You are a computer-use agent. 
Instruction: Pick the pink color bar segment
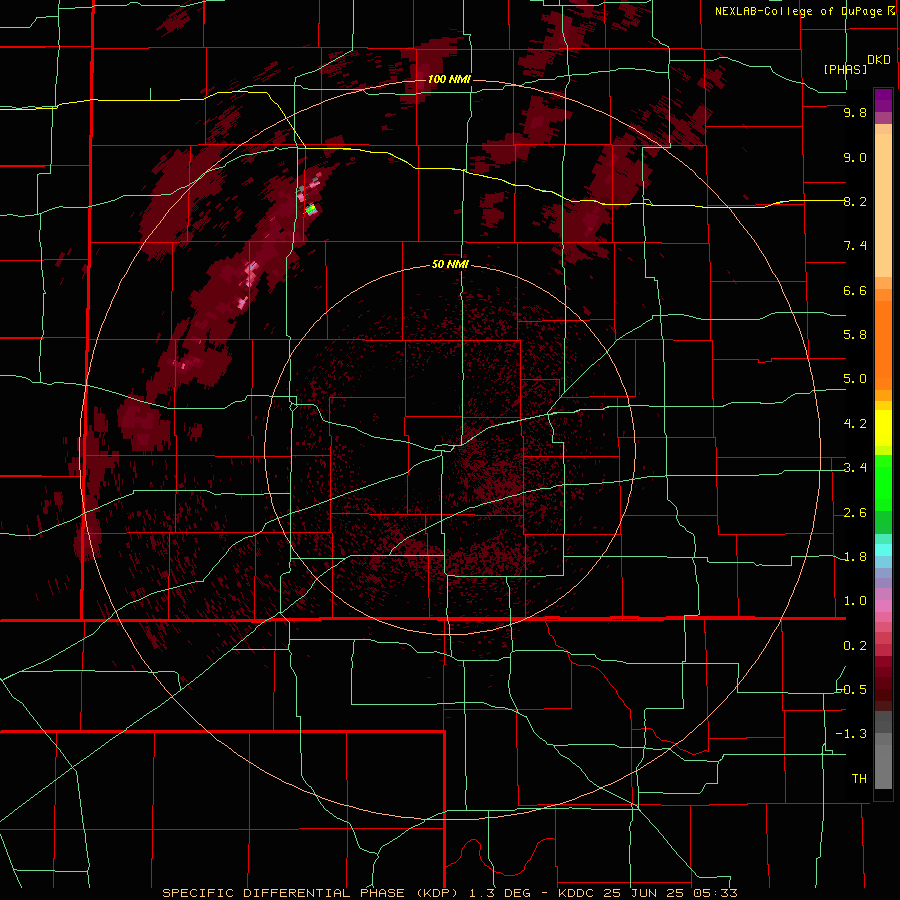883,606
